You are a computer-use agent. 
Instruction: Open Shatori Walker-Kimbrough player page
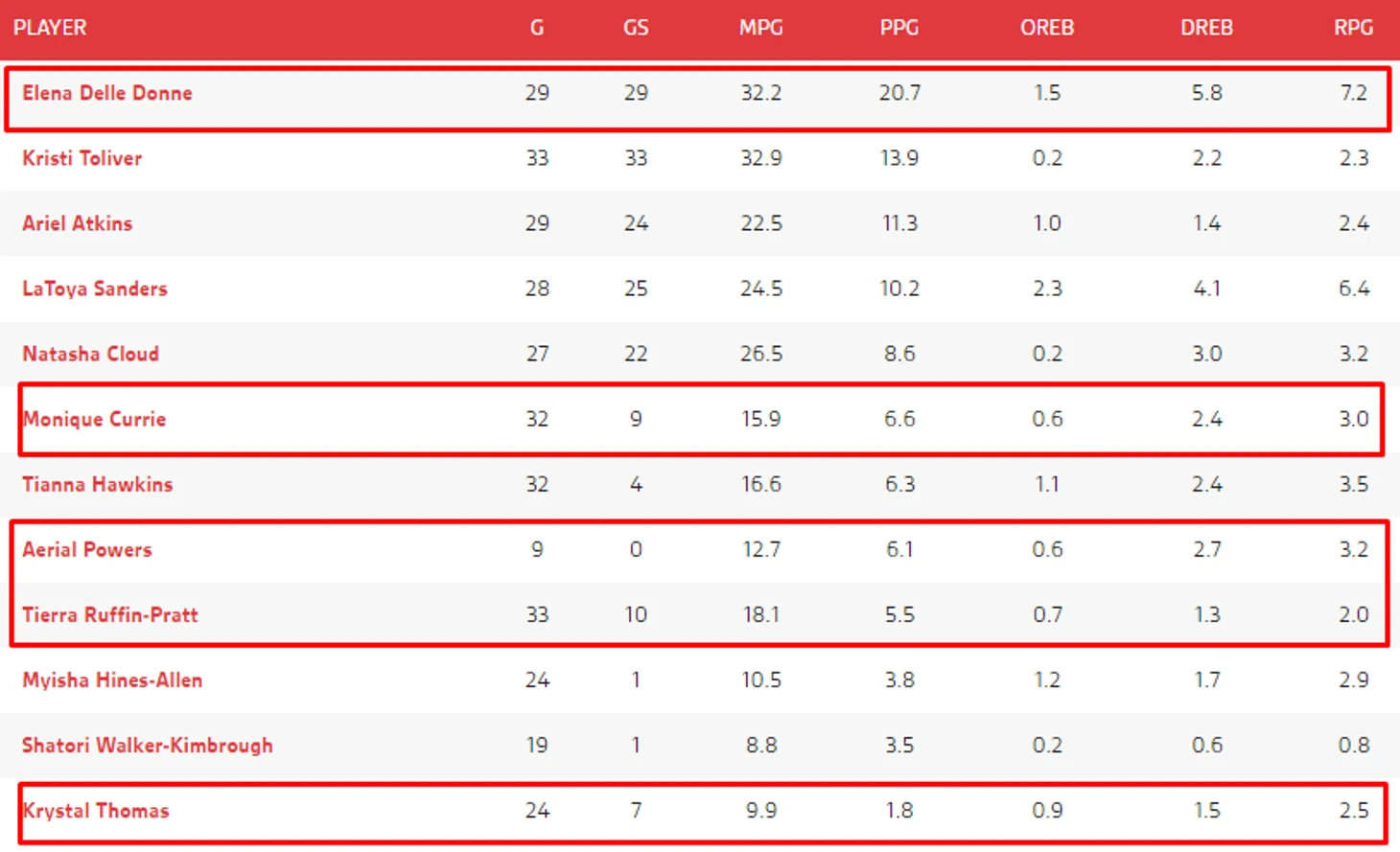click(148, 745)
